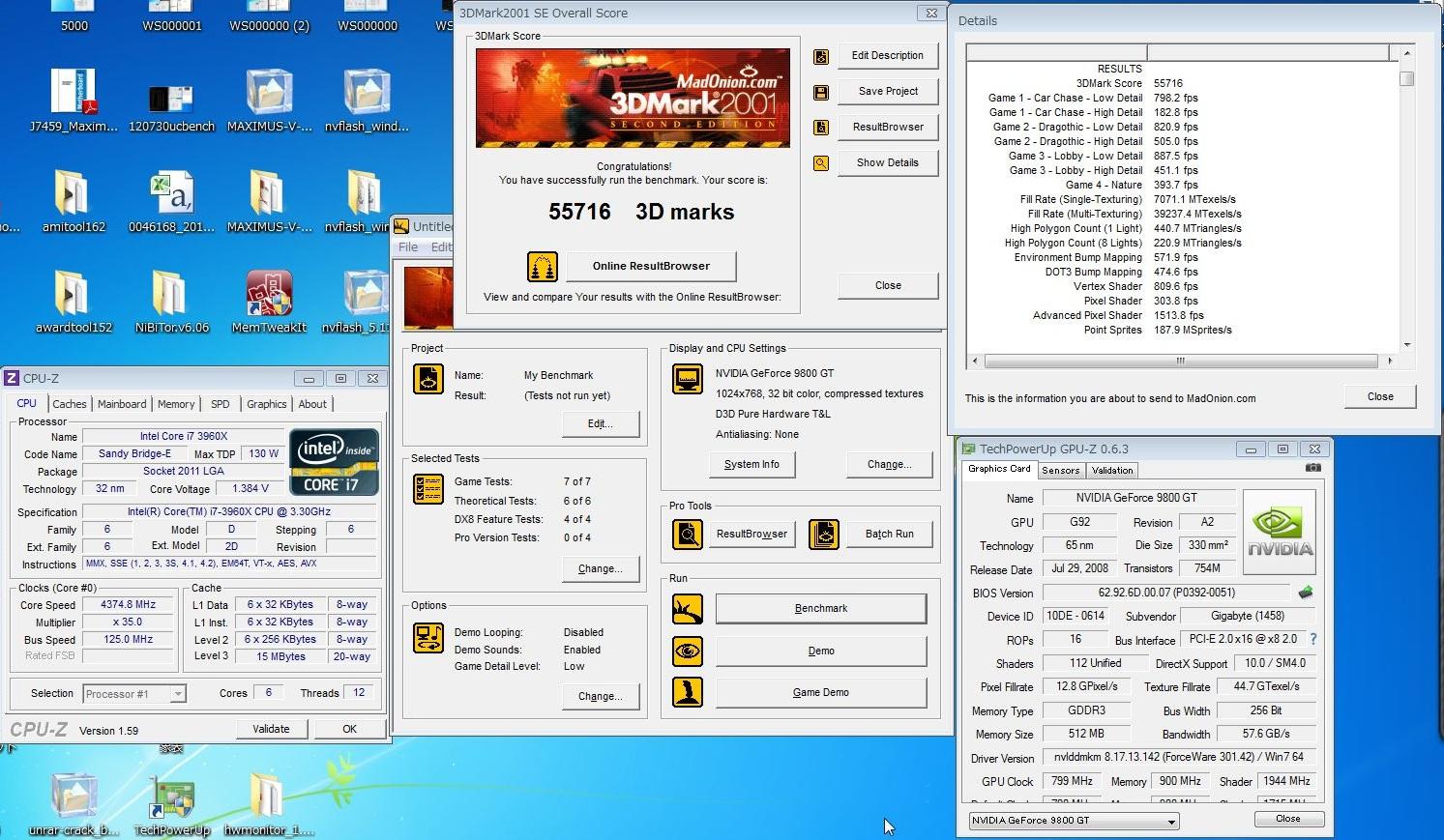1444x840 pixels.
Task: Click the vertical scrollbar down arrow in Details
Action: [1407, 345]
